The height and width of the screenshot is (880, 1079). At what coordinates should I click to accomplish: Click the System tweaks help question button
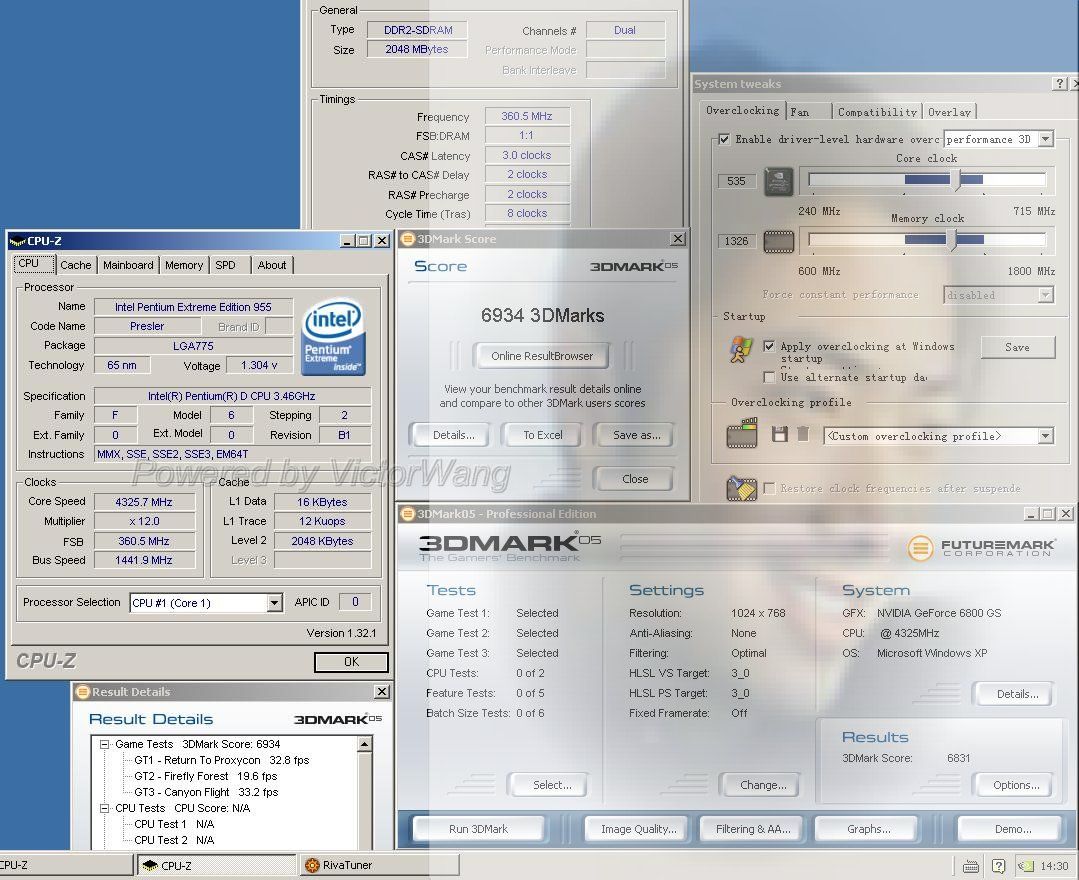pyautogui.click(x=1060, y=84)
